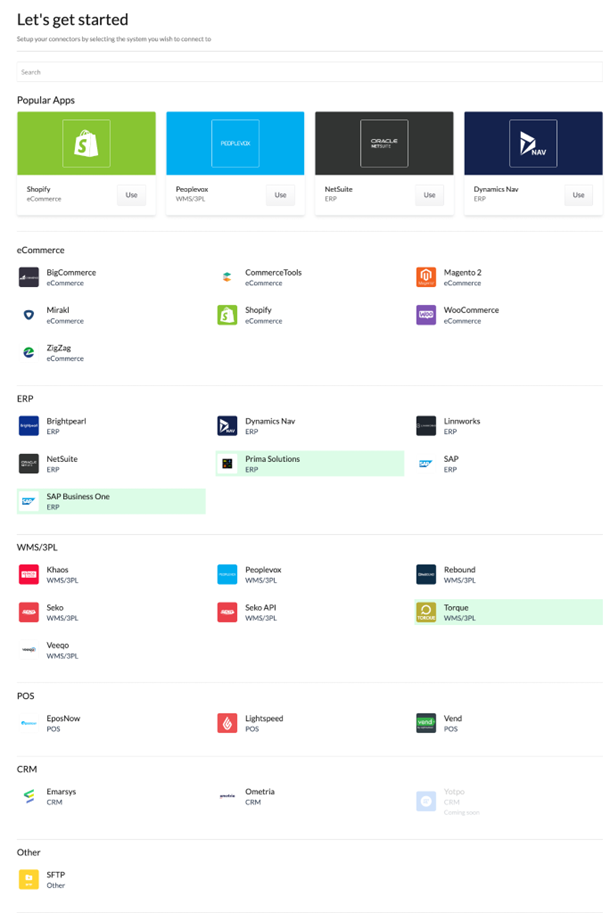Click the Dynamics Nav card image
This screenshot has width=610, height=913.
point(533,143)
